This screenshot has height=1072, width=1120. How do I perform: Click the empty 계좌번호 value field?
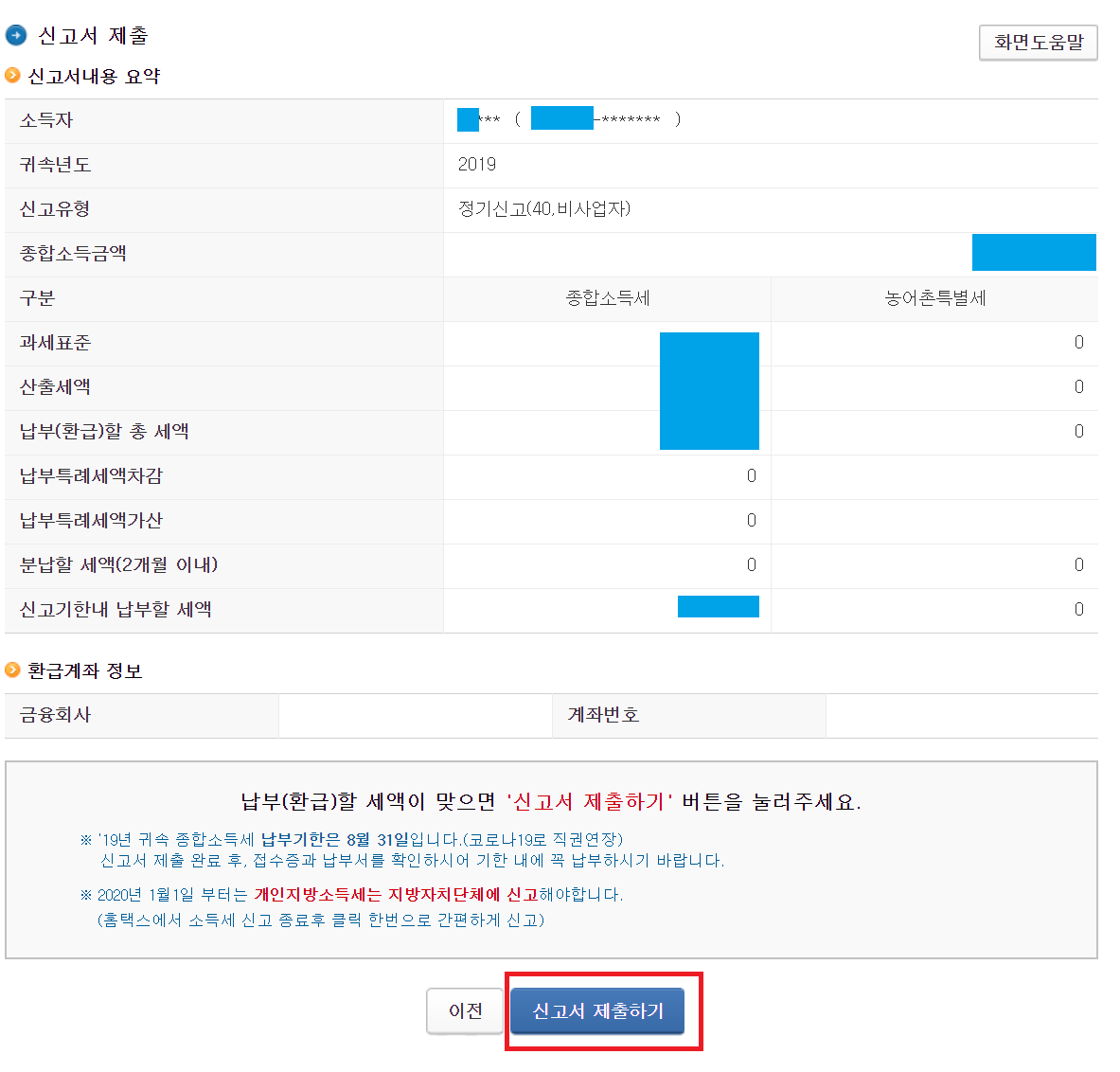pyautogui.click(x=961, y=715)
